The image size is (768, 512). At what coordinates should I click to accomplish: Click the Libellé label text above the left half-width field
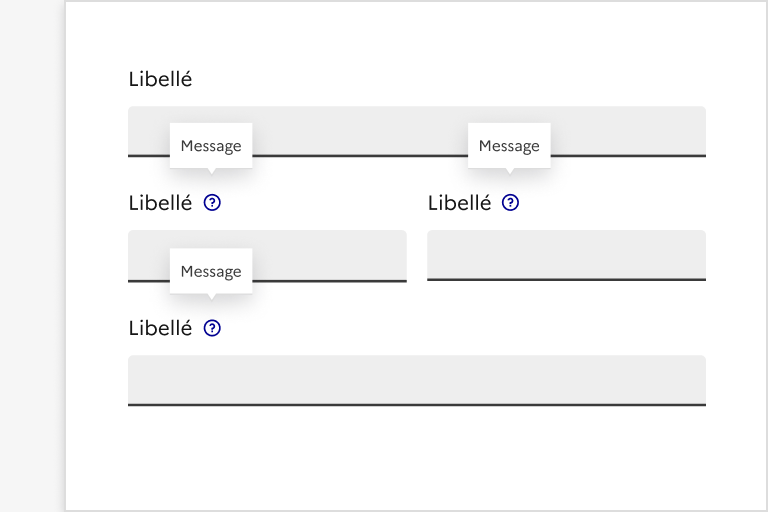(x=160, y=203)
